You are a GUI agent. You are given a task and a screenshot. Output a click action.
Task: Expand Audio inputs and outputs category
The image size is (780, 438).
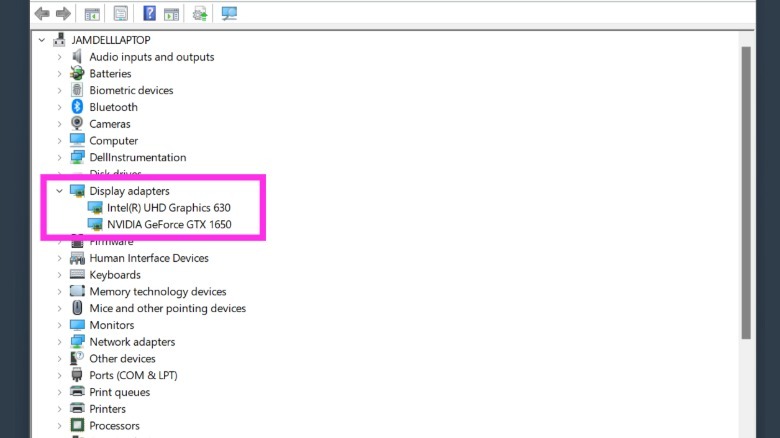(x=59, y=57)
